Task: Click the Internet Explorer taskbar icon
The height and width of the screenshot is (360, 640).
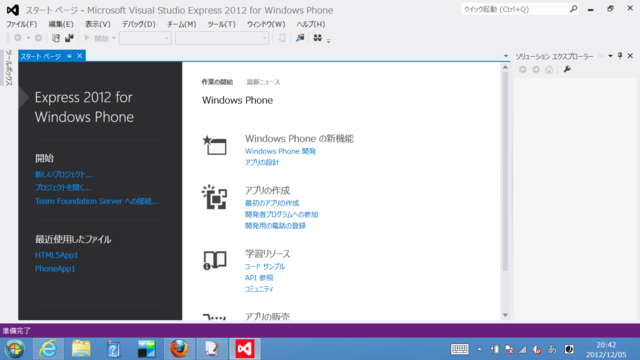Action: 48,349
